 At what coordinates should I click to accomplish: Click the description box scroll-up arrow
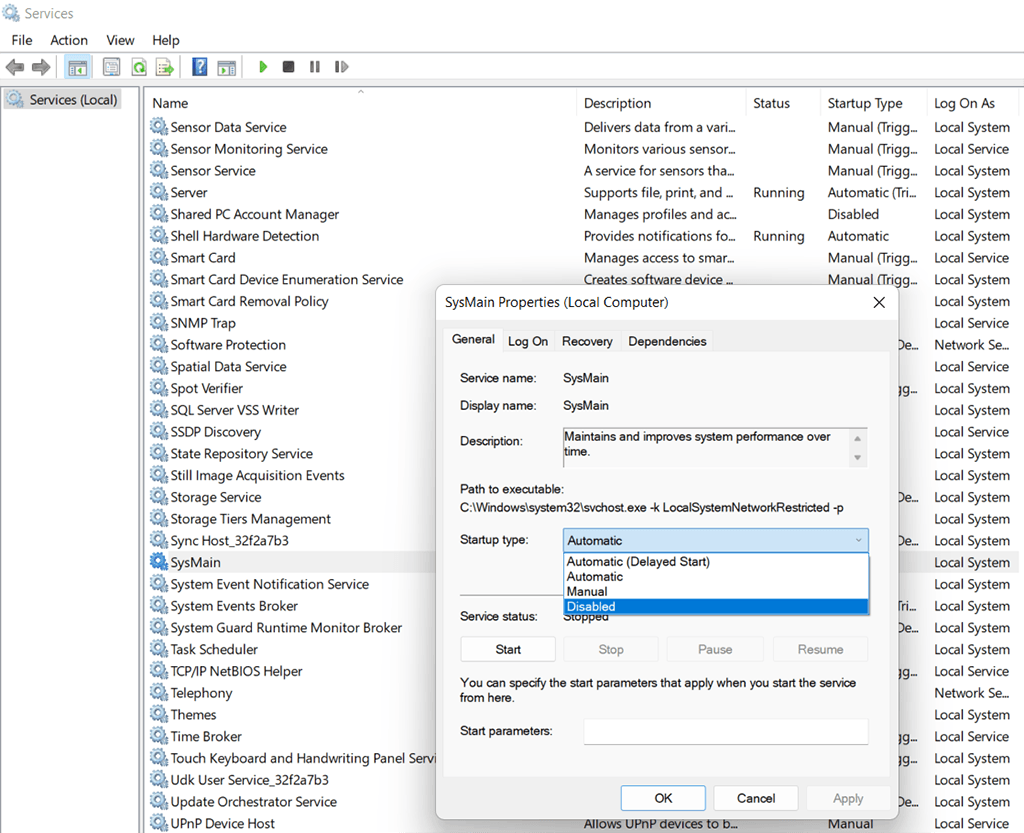click(x=857, y=439)
